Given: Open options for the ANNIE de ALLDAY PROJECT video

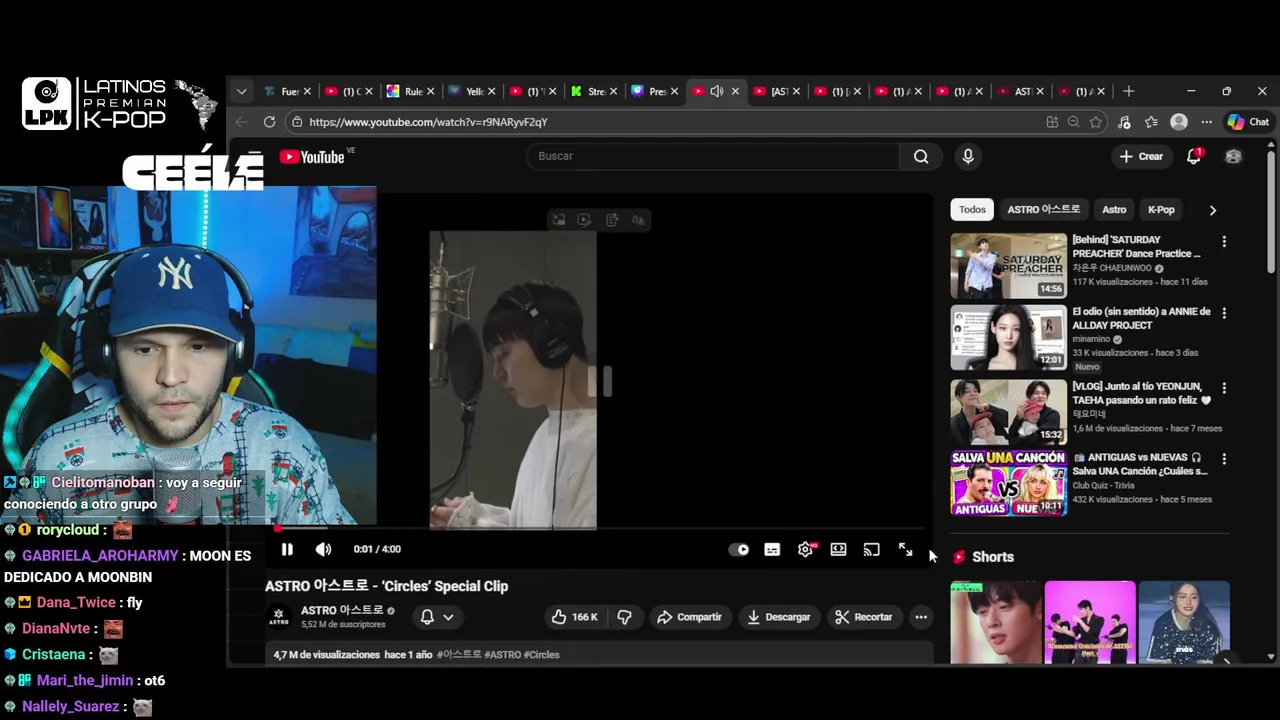Looking at the screenshot, I should [x=1224, y=313].
